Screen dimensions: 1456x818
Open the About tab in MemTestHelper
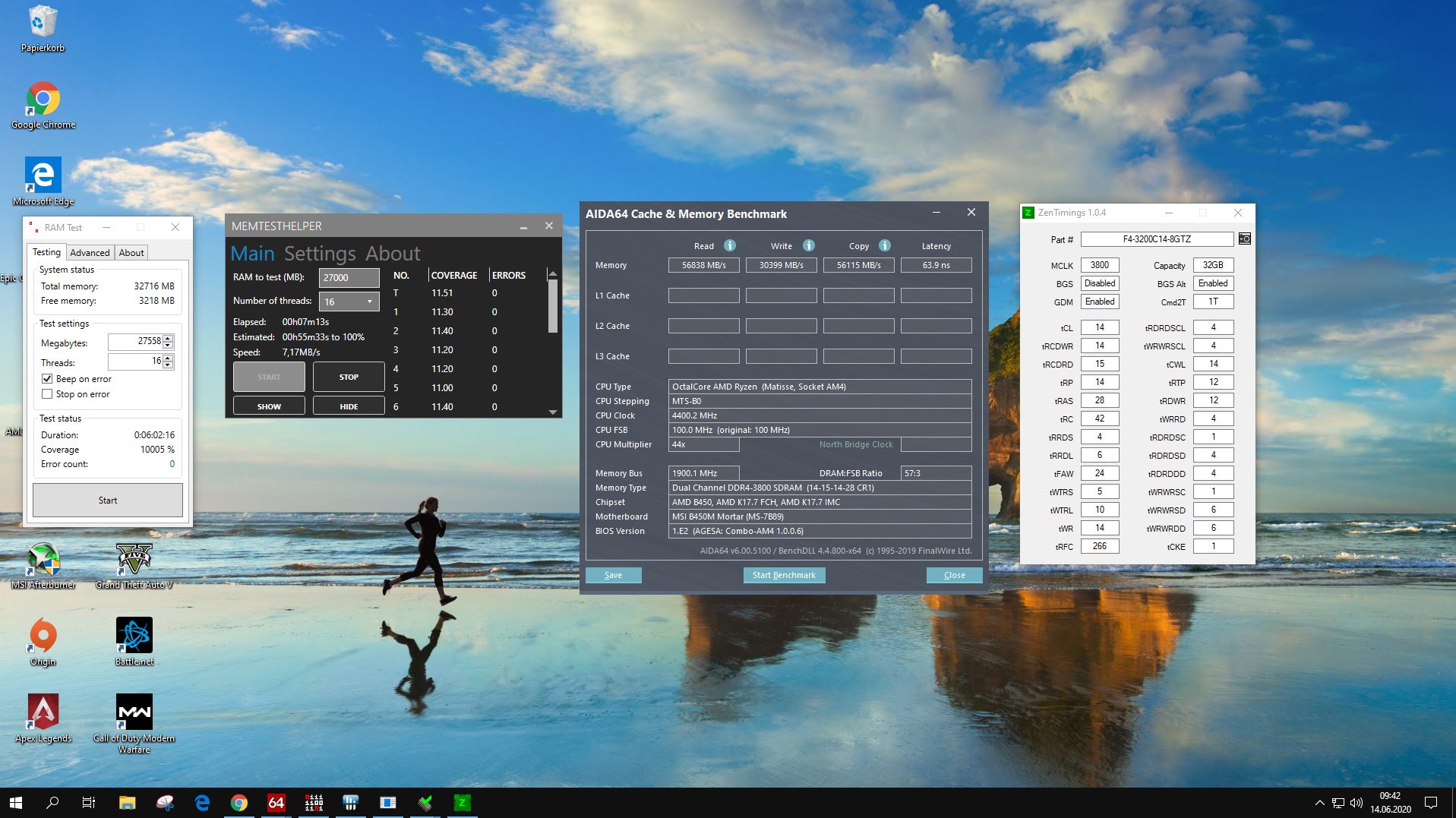click(x=393, y=254)
